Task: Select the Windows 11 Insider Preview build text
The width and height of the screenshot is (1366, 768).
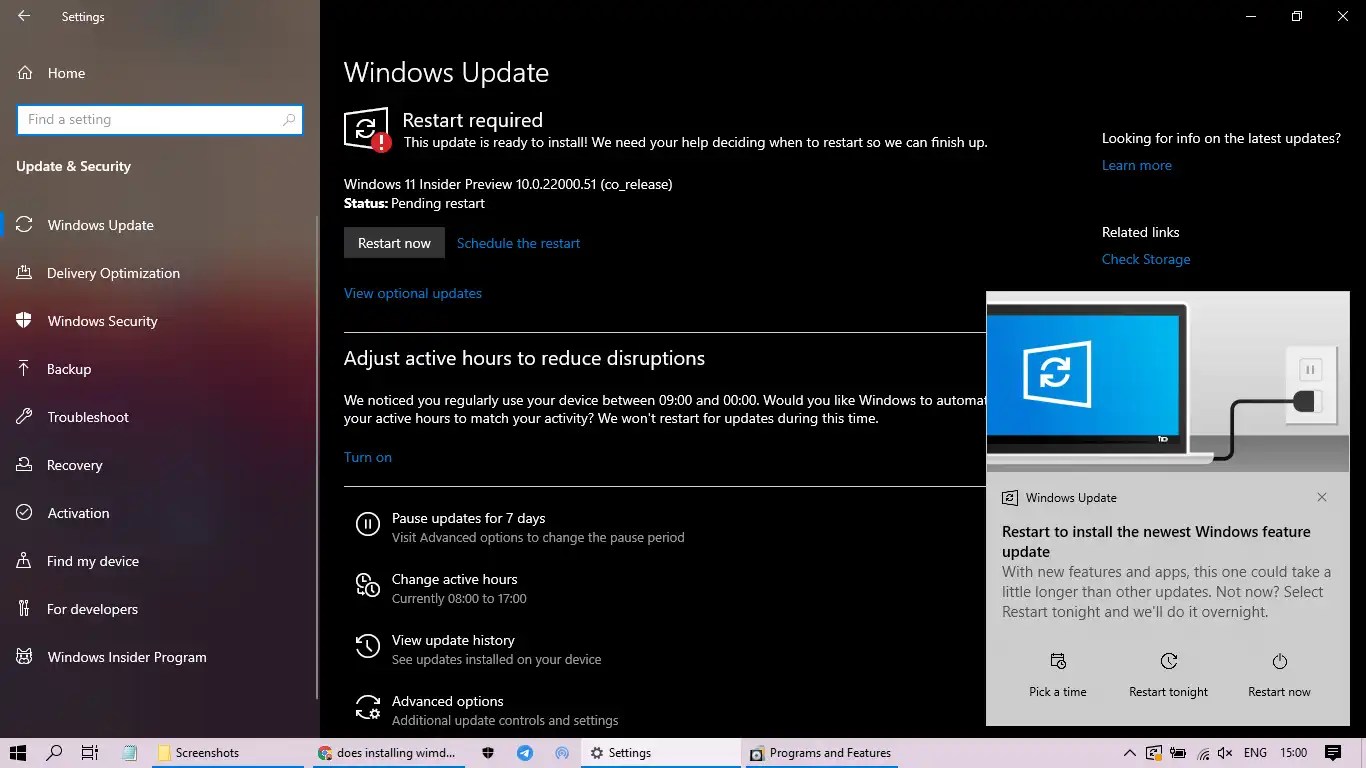Action: [508, 184]
